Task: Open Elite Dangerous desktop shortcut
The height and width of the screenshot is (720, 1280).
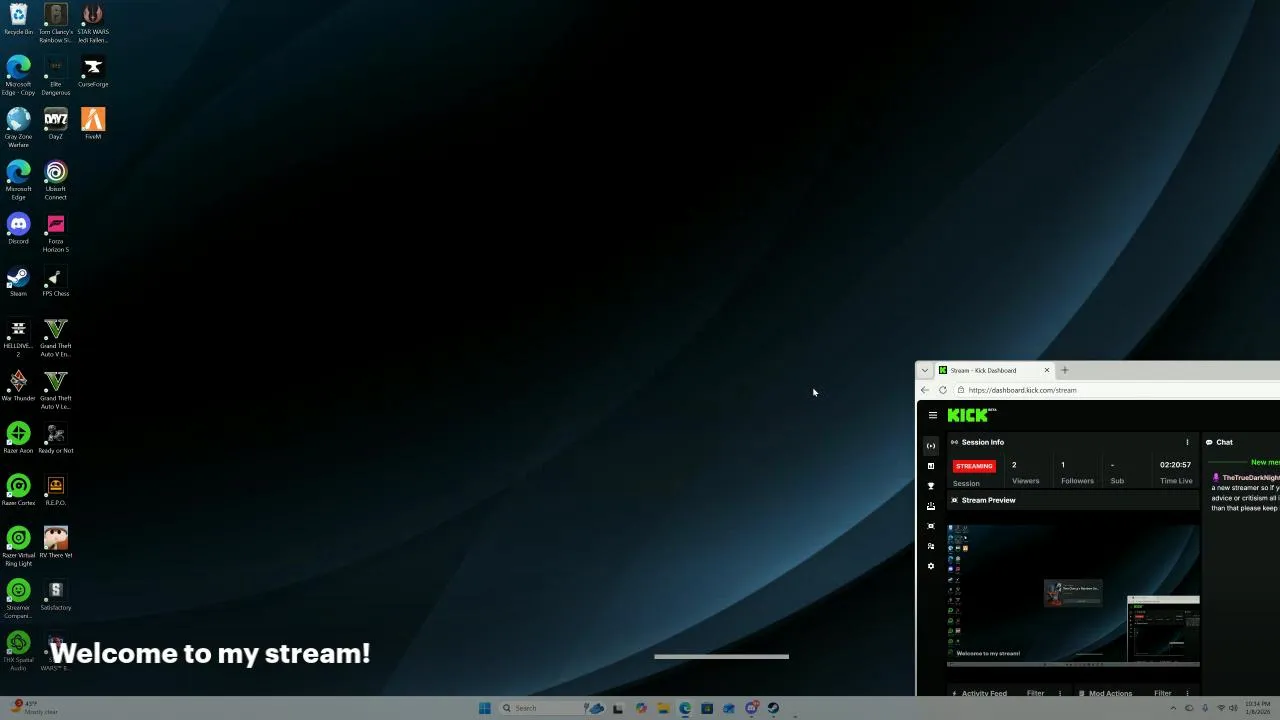Action: [x=55, y=75]
